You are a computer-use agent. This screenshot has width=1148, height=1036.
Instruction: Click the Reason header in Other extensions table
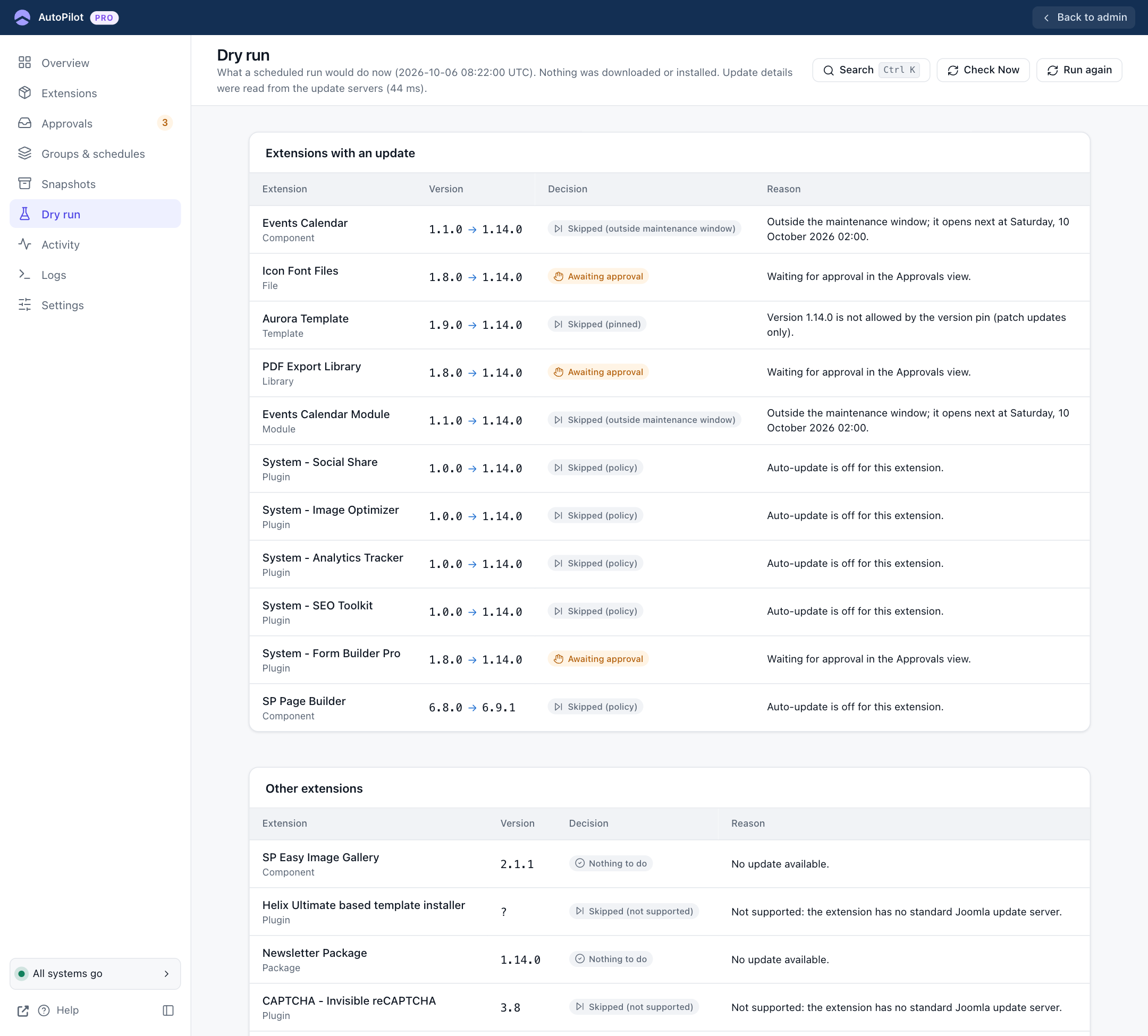748,823
